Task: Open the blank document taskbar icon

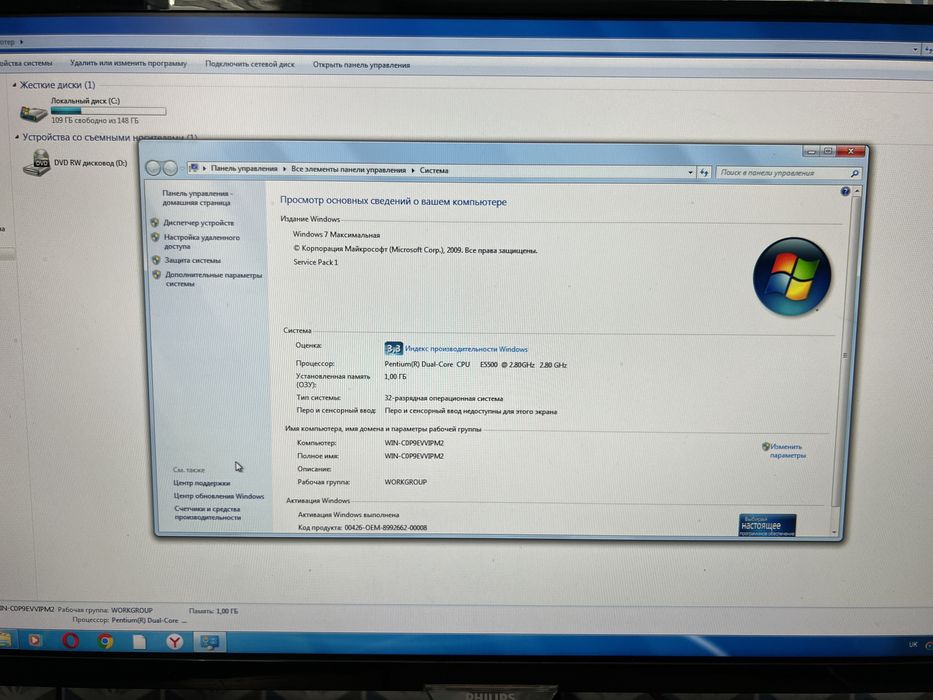Action: [139, 642]
